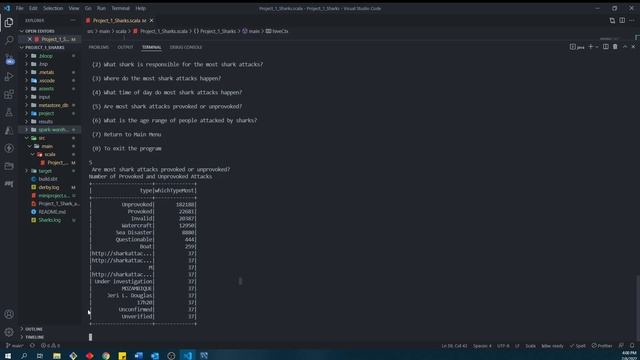Open the Manage gear icon
The width and height of the screenshot is (640, 360).
click(9, 332)
